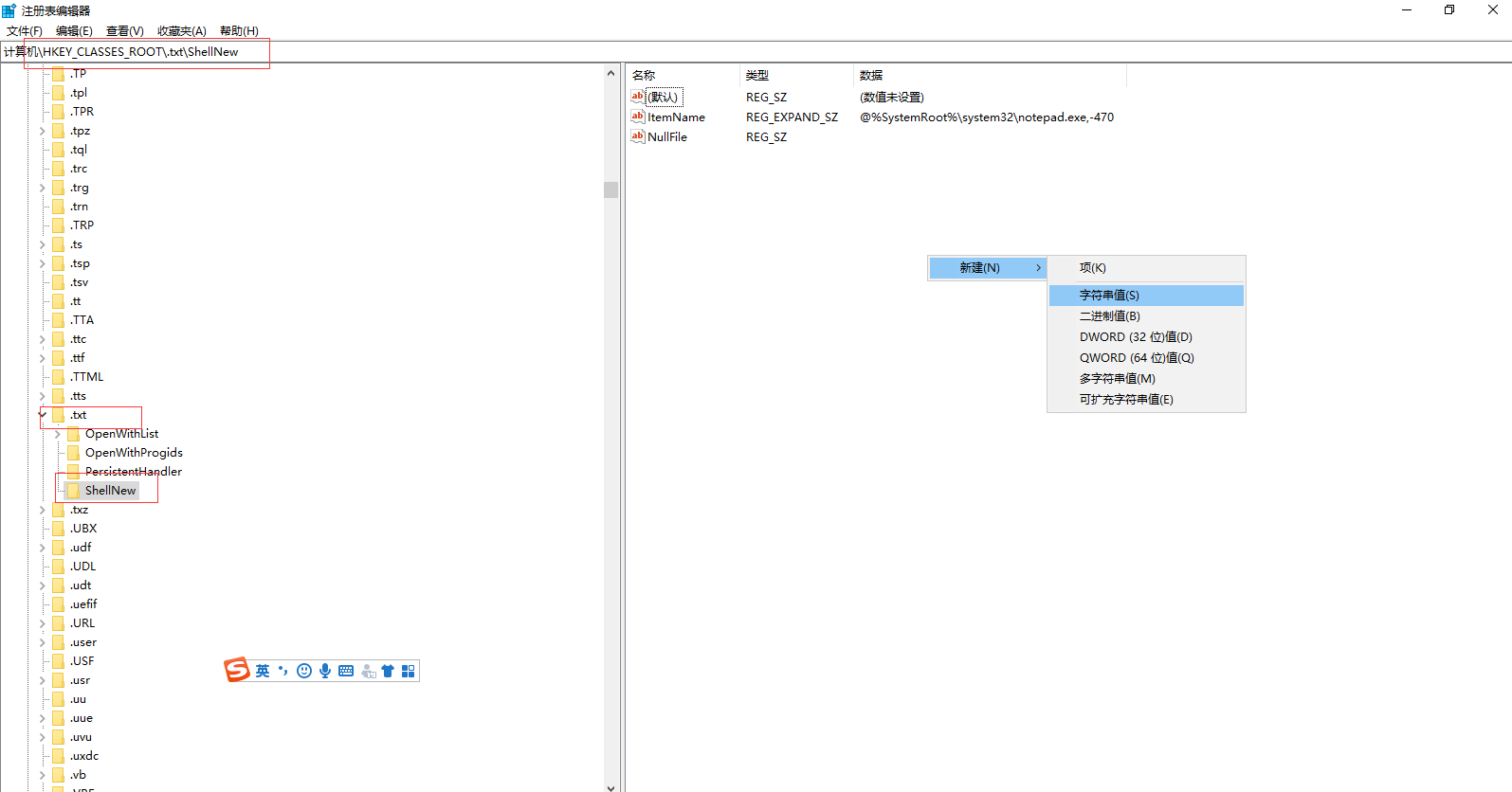
Task: Click the 数据 column header
Action: 990,75
